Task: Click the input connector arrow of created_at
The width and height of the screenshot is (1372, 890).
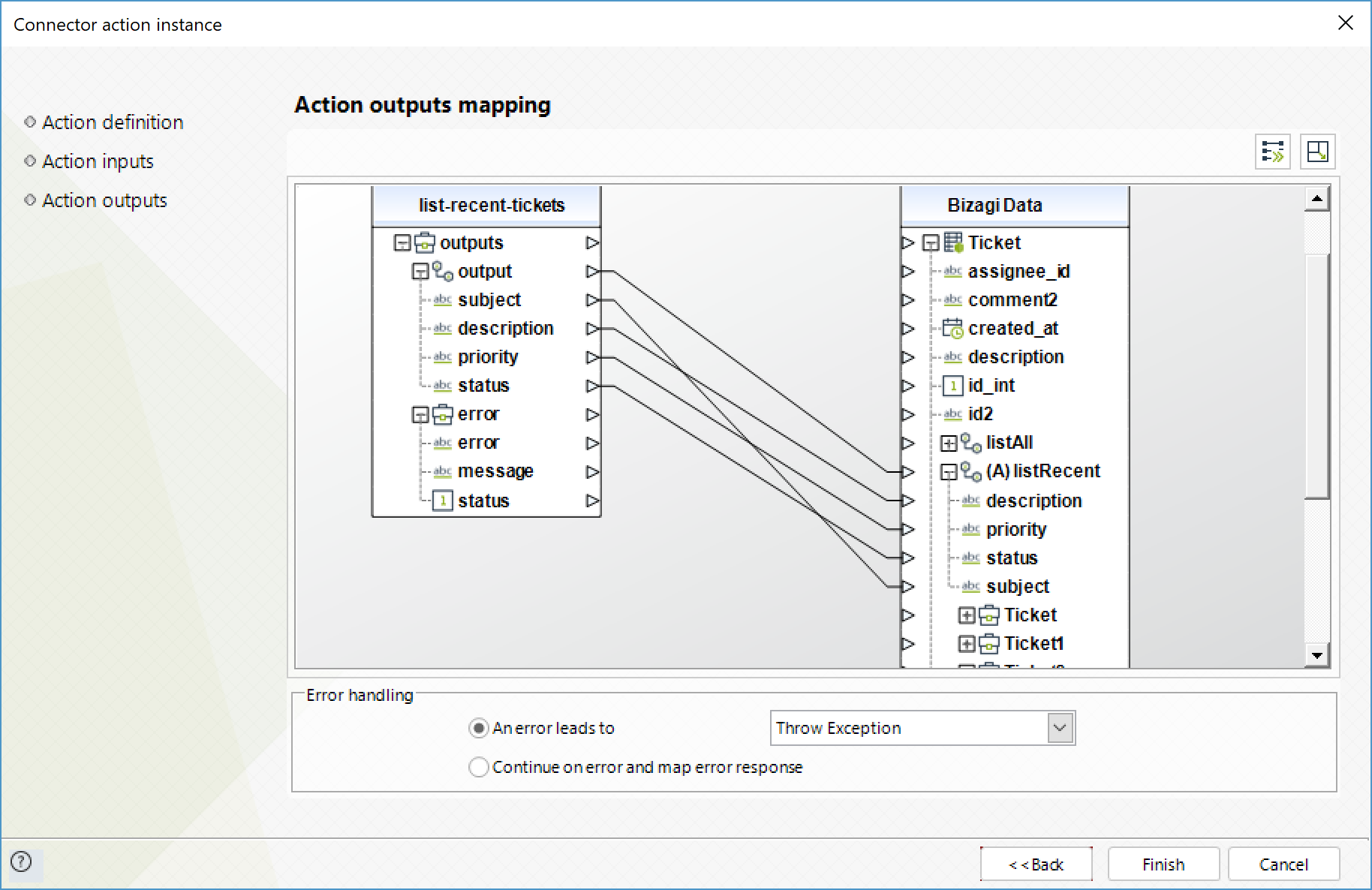Action: (908, 329)
